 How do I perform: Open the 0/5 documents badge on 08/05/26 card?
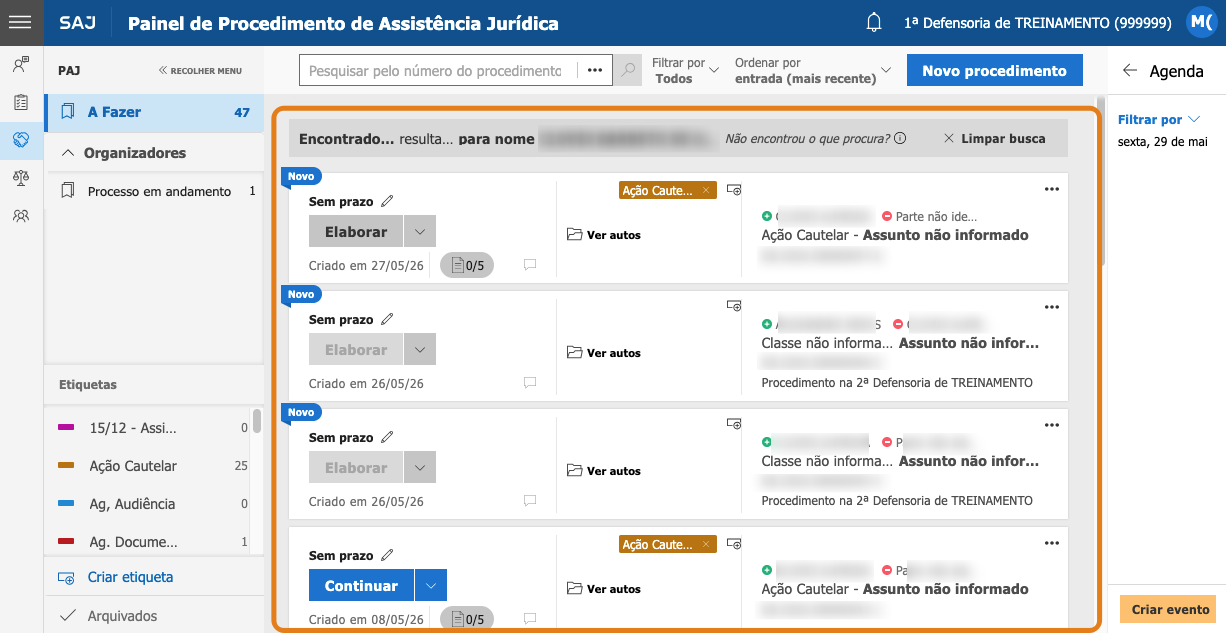467,619
